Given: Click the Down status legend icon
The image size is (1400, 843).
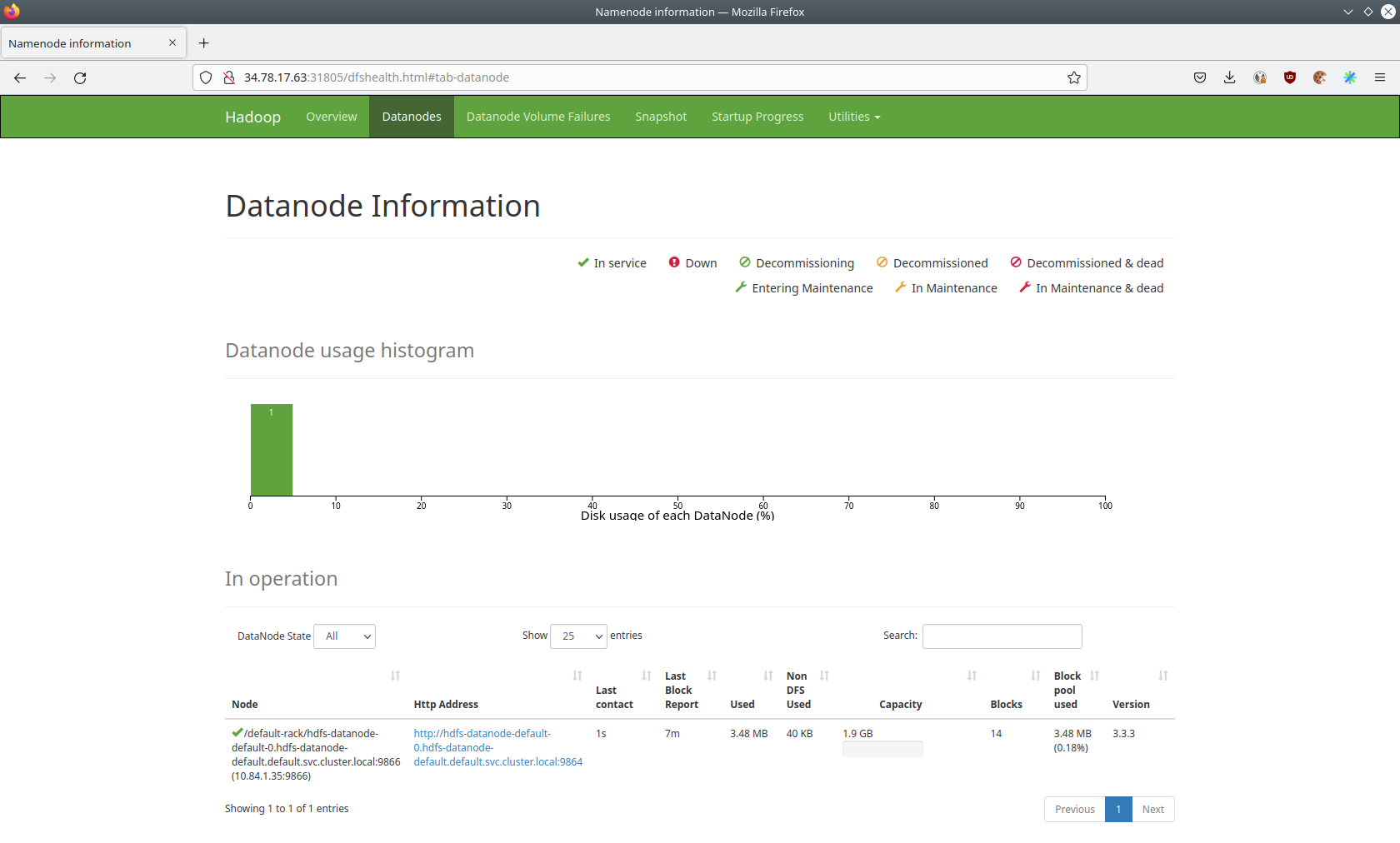Looking at the screenshot, I should pos(674,262).
